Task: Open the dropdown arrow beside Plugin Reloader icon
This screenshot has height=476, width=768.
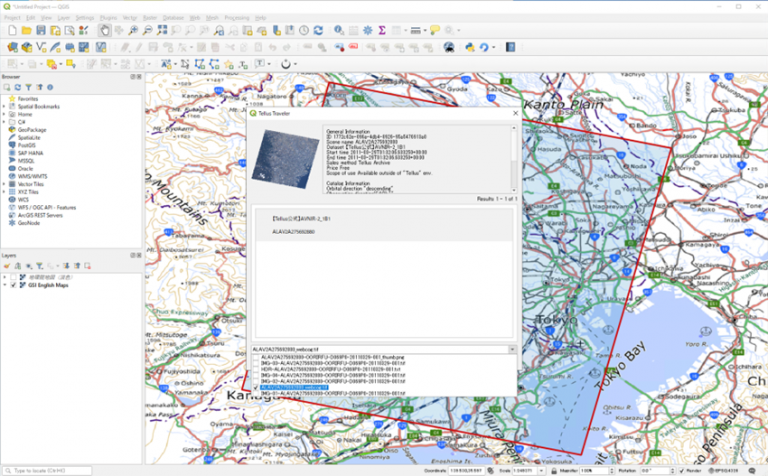Action: click(x=493, y=48)
